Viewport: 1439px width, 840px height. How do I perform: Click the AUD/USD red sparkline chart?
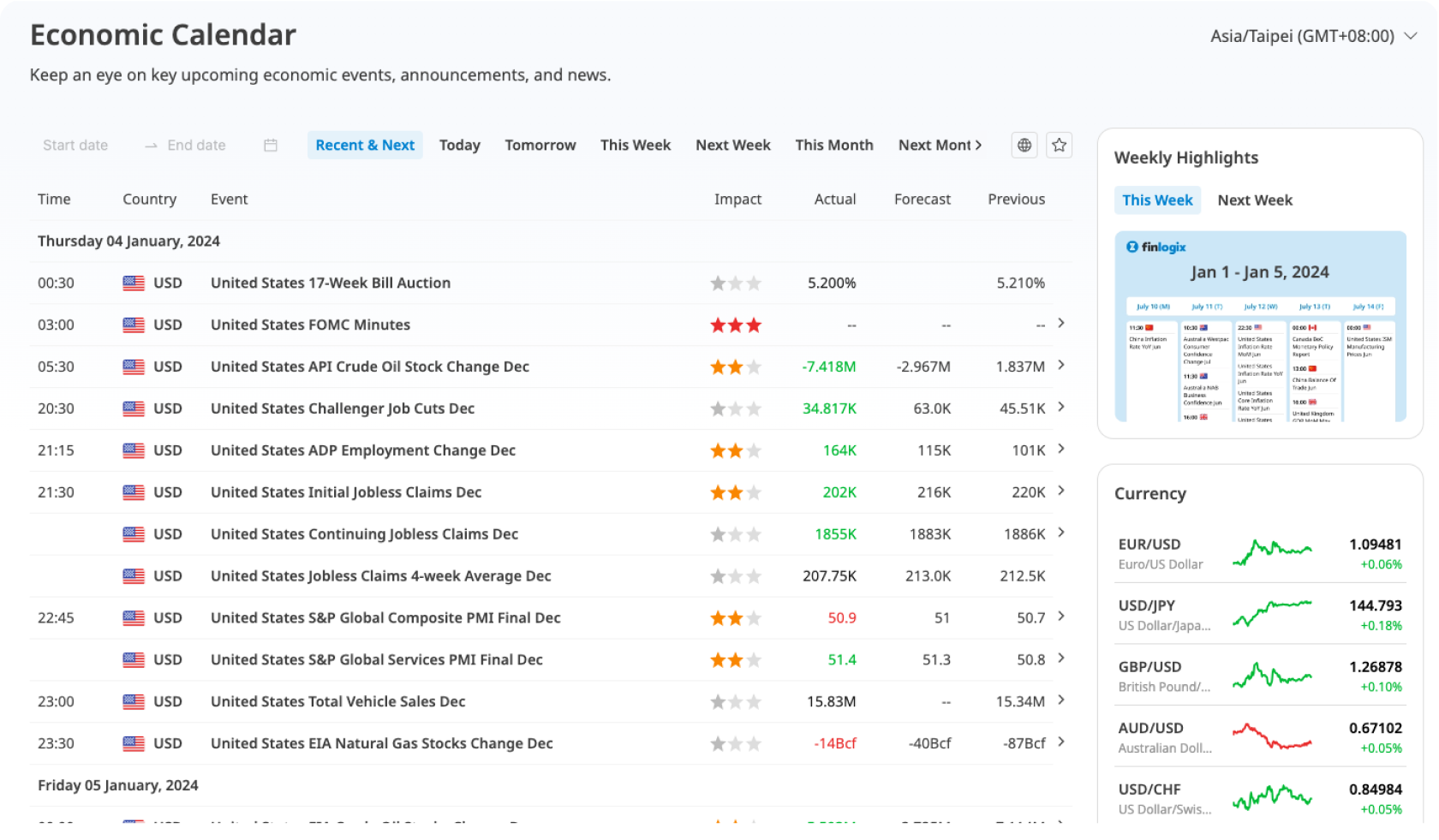click(1272, 737)
